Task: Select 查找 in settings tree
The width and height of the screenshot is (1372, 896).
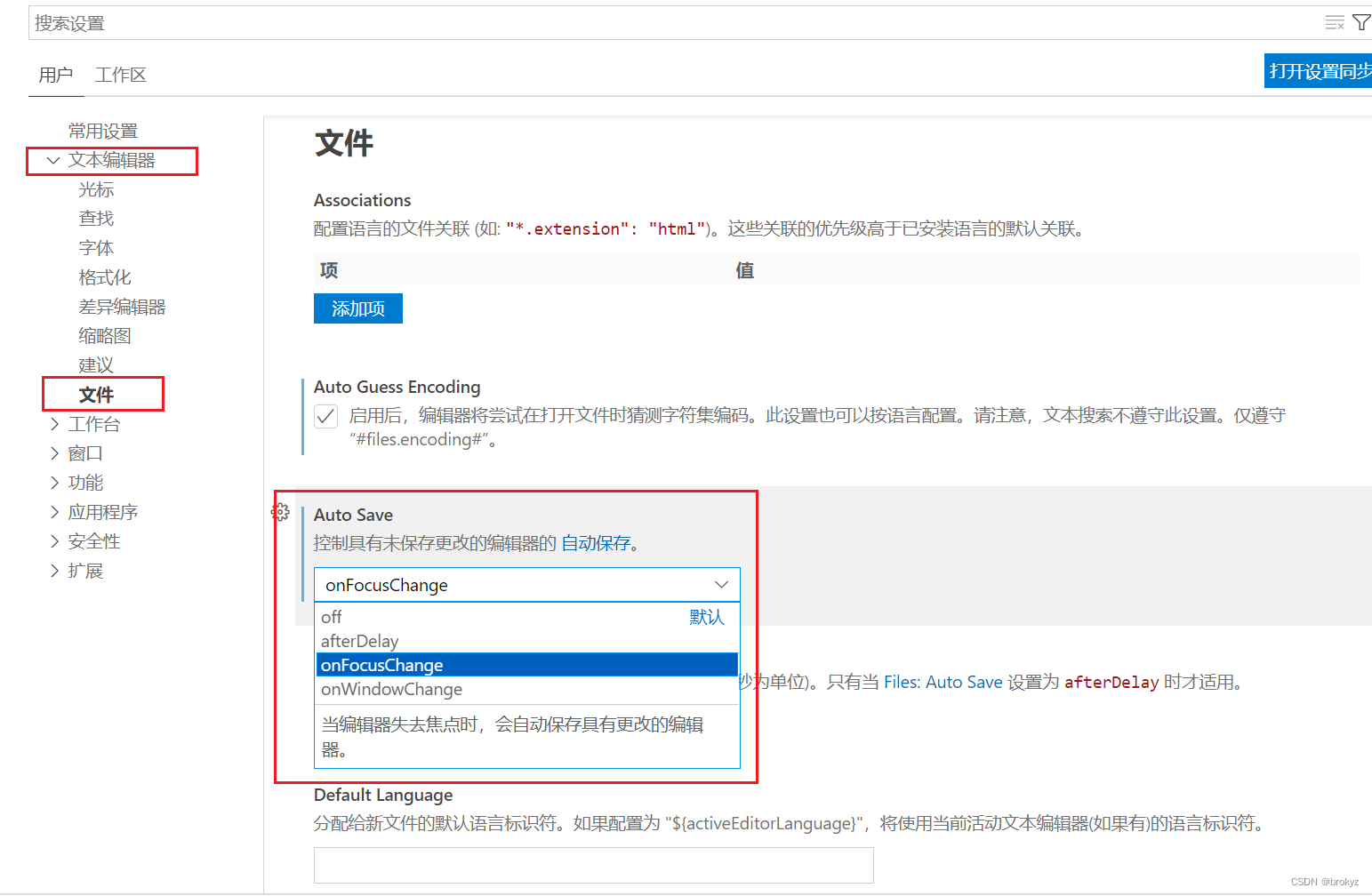Action: click(96, 219)
